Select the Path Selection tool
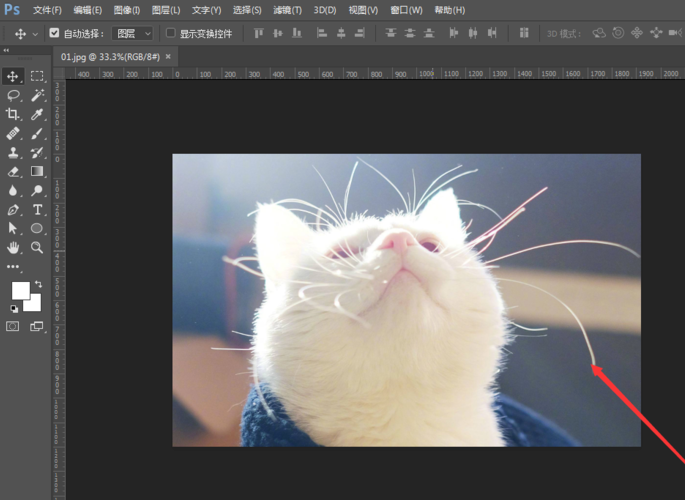685x500 pixels. [x=13, y=228]
